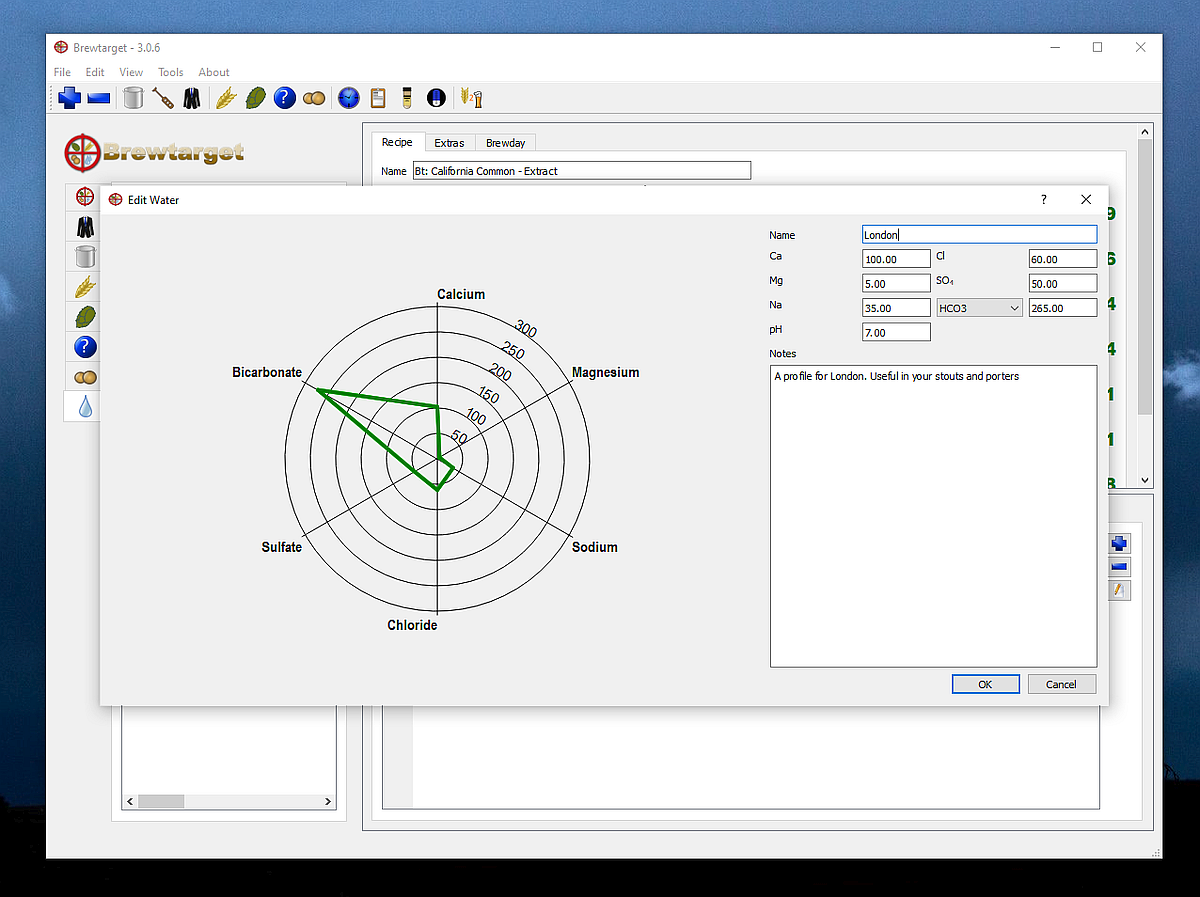Open Miscs via the blue question mark toolbar icon
1200x897 pixels.
(285, 98)
